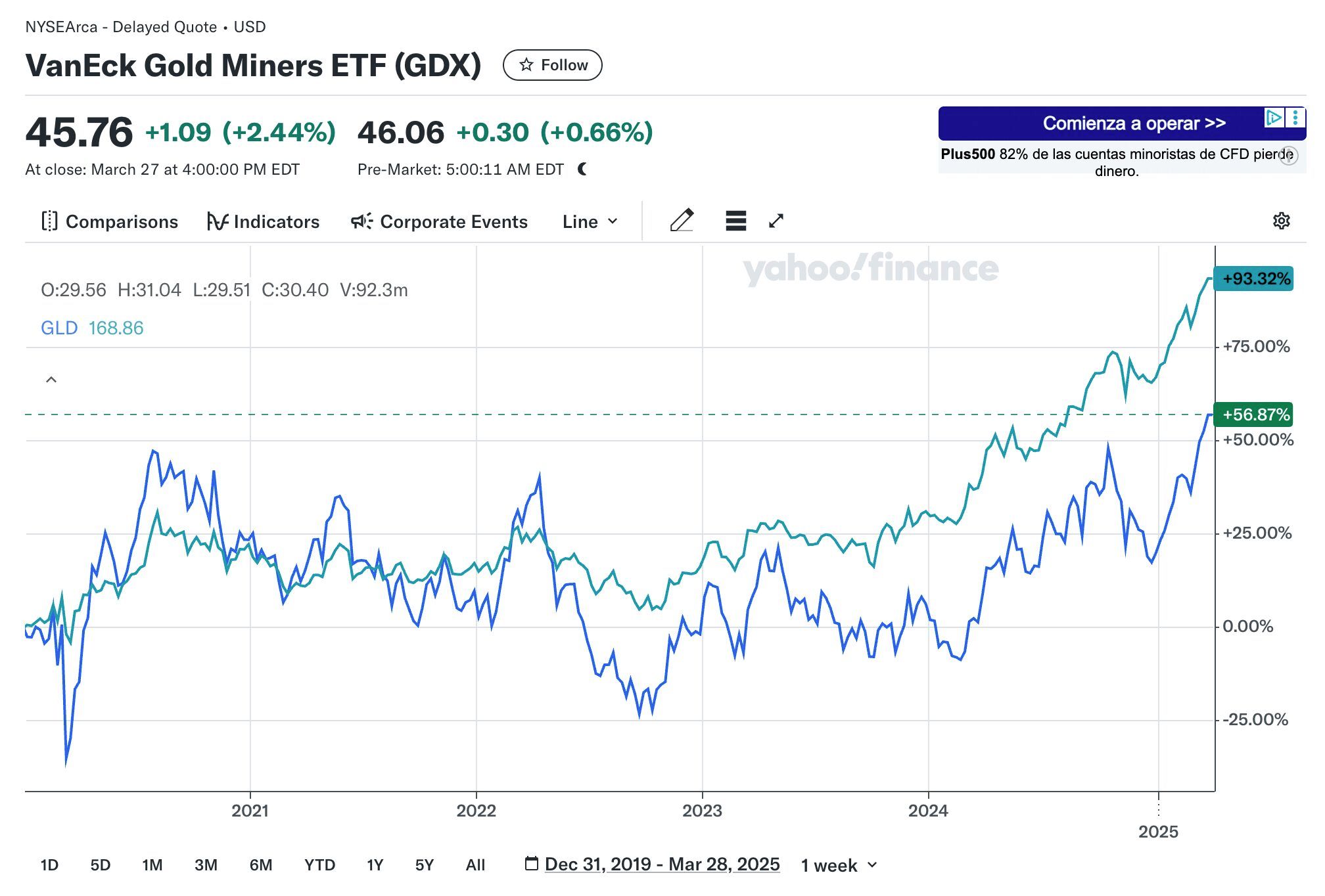Click the pre-market moon icon
This screenshot has width=1325, height=896.
(582, 169)
